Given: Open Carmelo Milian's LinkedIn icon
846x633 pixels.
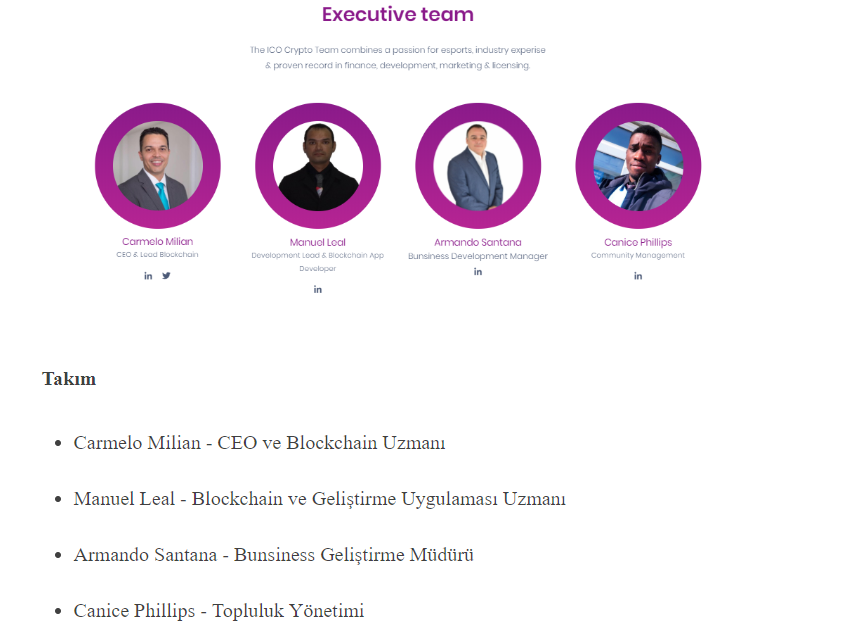Looking at the screenshot, I should (x=148, y=276).
